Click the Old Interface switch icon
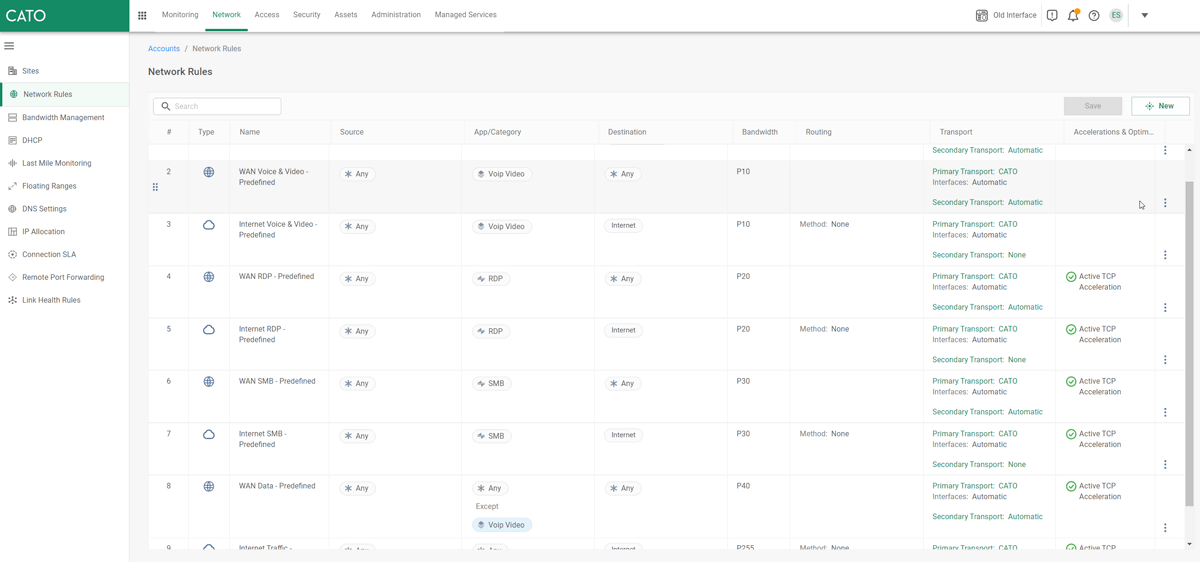The width and height of the screenshot is (1200, 562). [982, 15]
